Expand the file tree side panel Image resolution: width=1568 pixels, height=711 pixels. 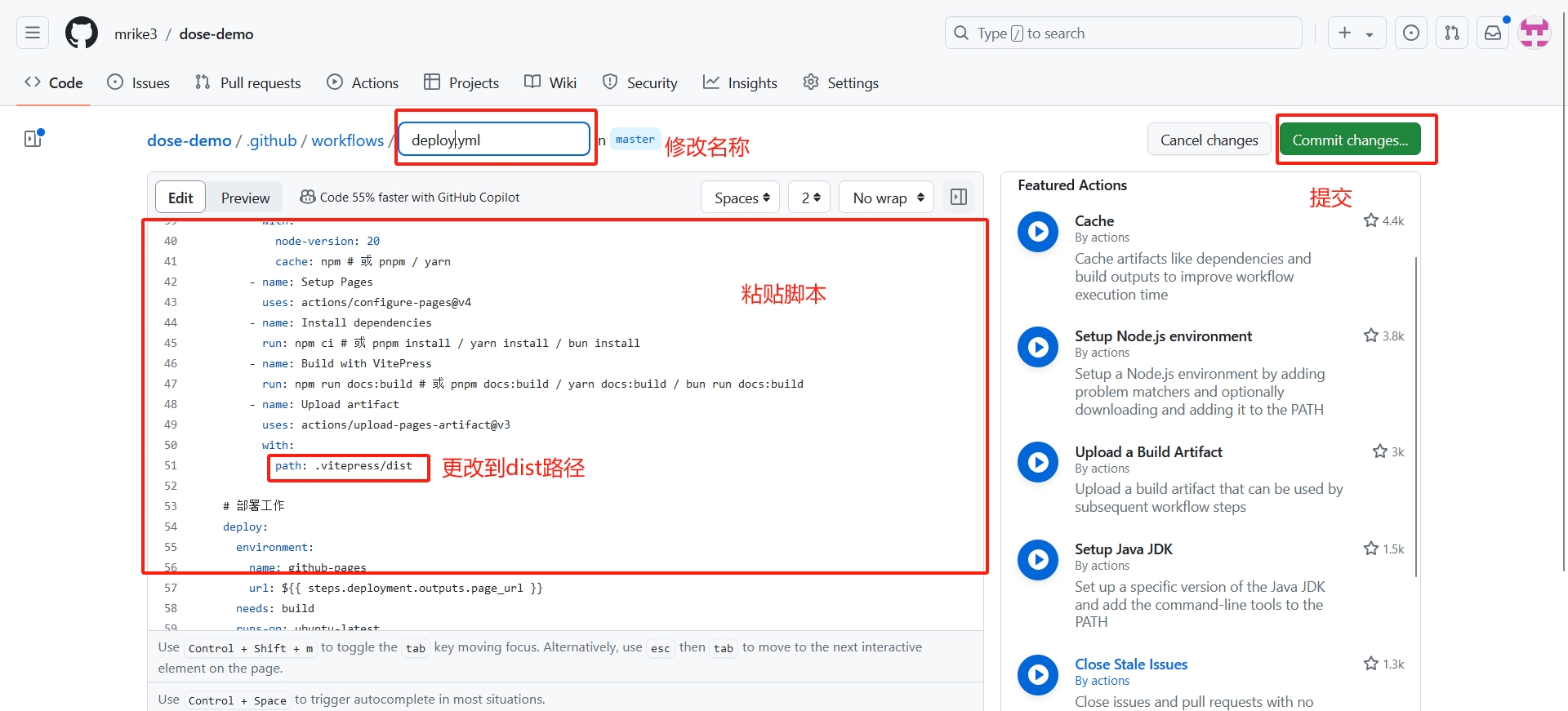33,139
